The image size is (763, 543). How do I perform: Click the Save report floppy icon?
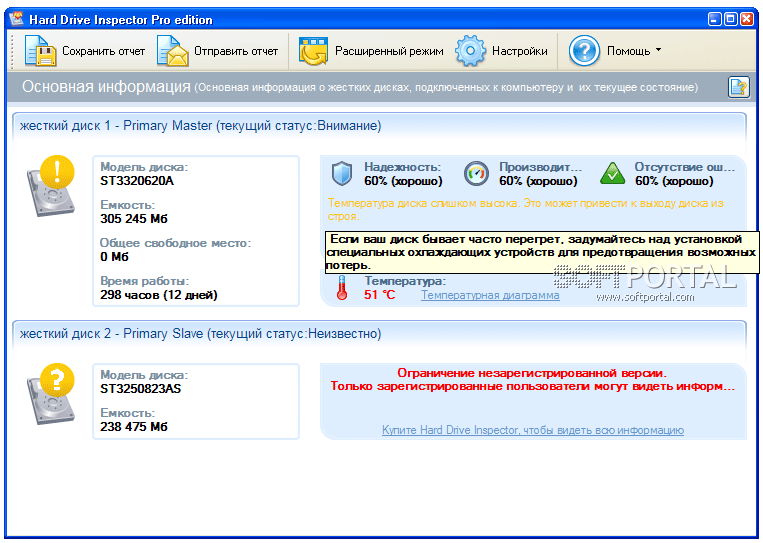[x=41, y=51]
